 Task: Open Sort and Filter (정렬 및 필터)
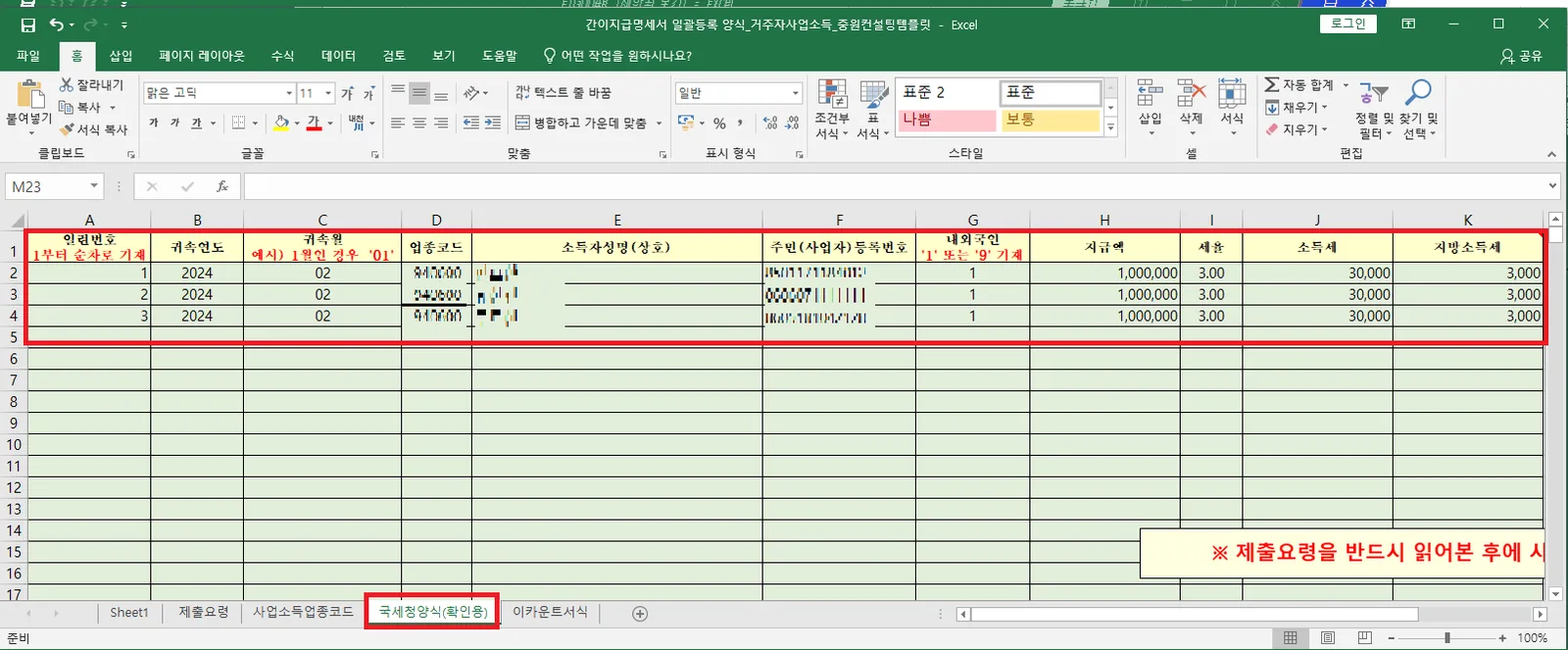[x=1373, y=109]
